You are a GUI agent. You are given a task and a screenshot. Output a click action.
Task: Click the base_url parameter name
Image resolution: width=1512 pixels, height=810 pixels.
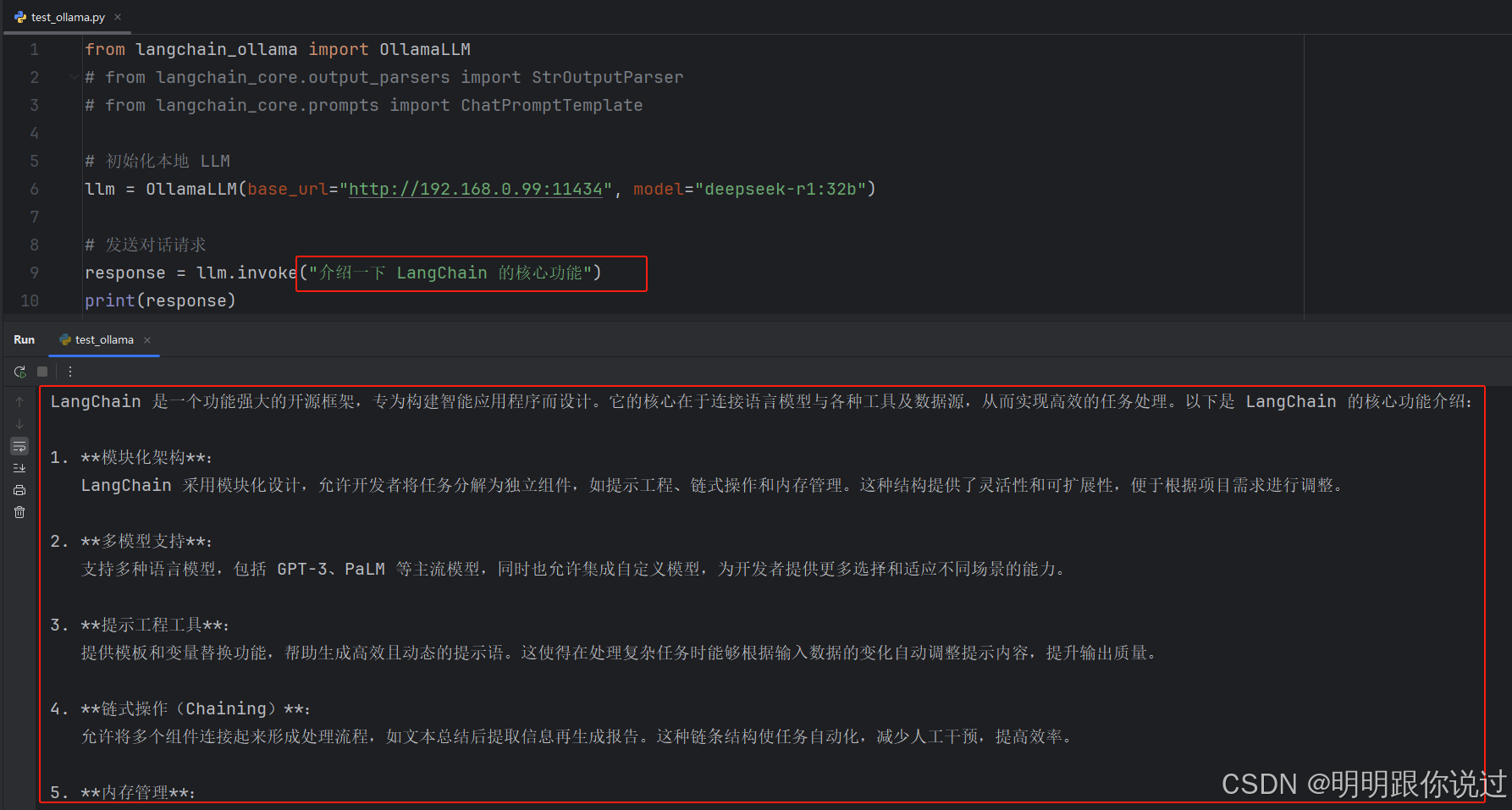point(288,189)
